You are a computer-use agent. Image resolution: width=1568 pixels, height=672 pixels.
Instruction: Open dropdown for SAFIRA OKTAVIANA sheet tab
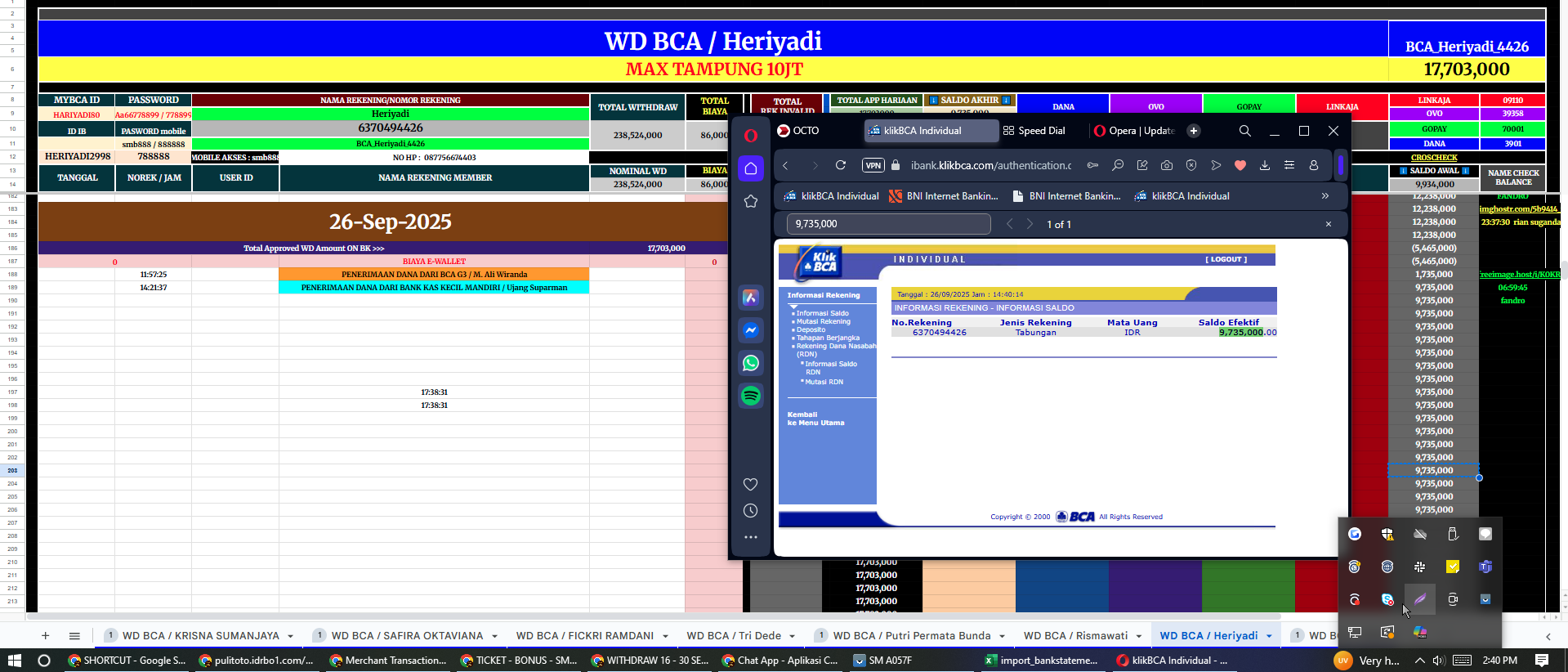point(494,636)
